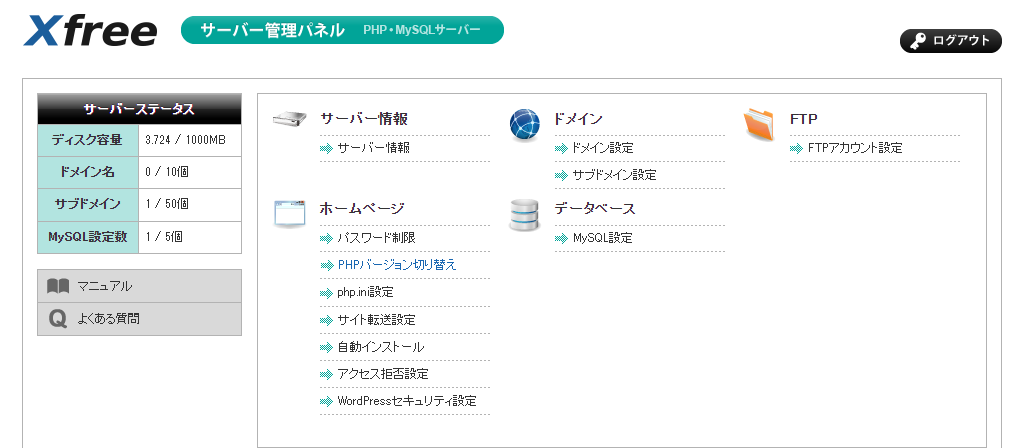Go to サブドメイン設定

[614, 175]
